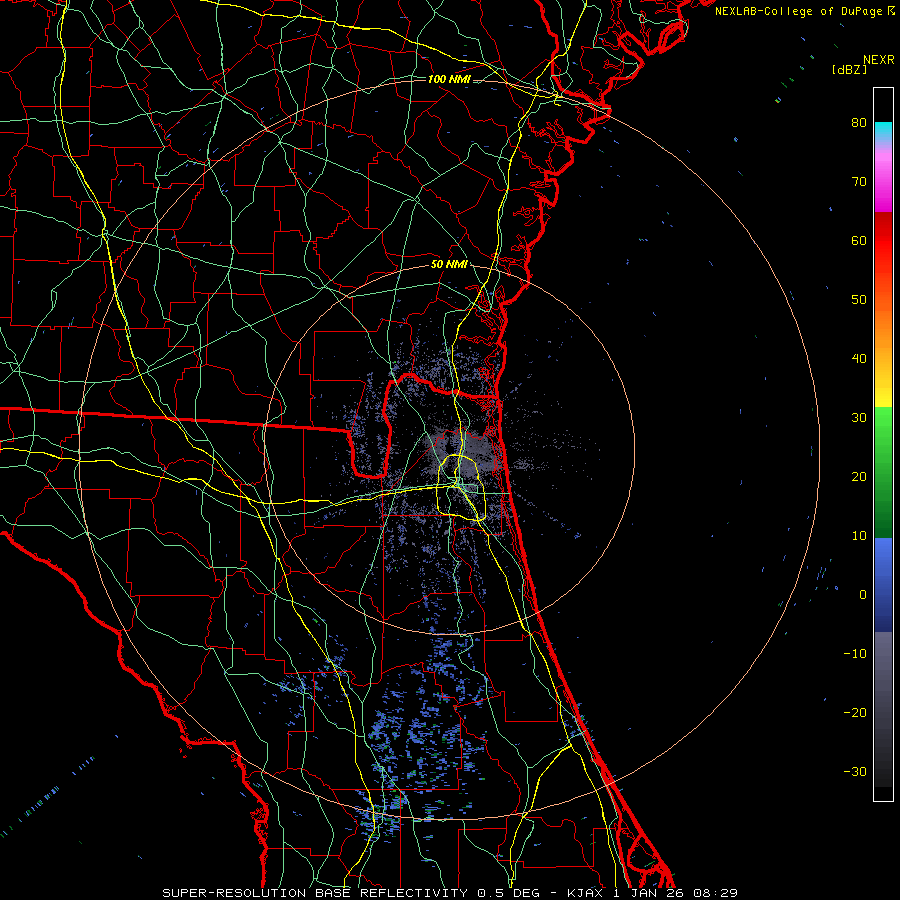The height and width of the screenshot is (900, 900).
Task: Click the -10 value on the dBZ scale
Action: point(855,654)
